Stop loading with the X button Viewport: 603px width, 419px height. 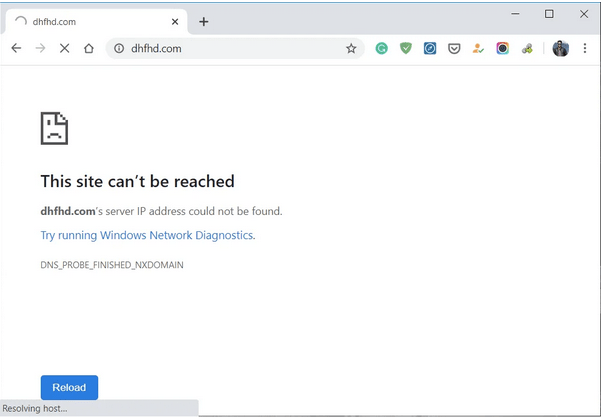(x=65, y=48)
